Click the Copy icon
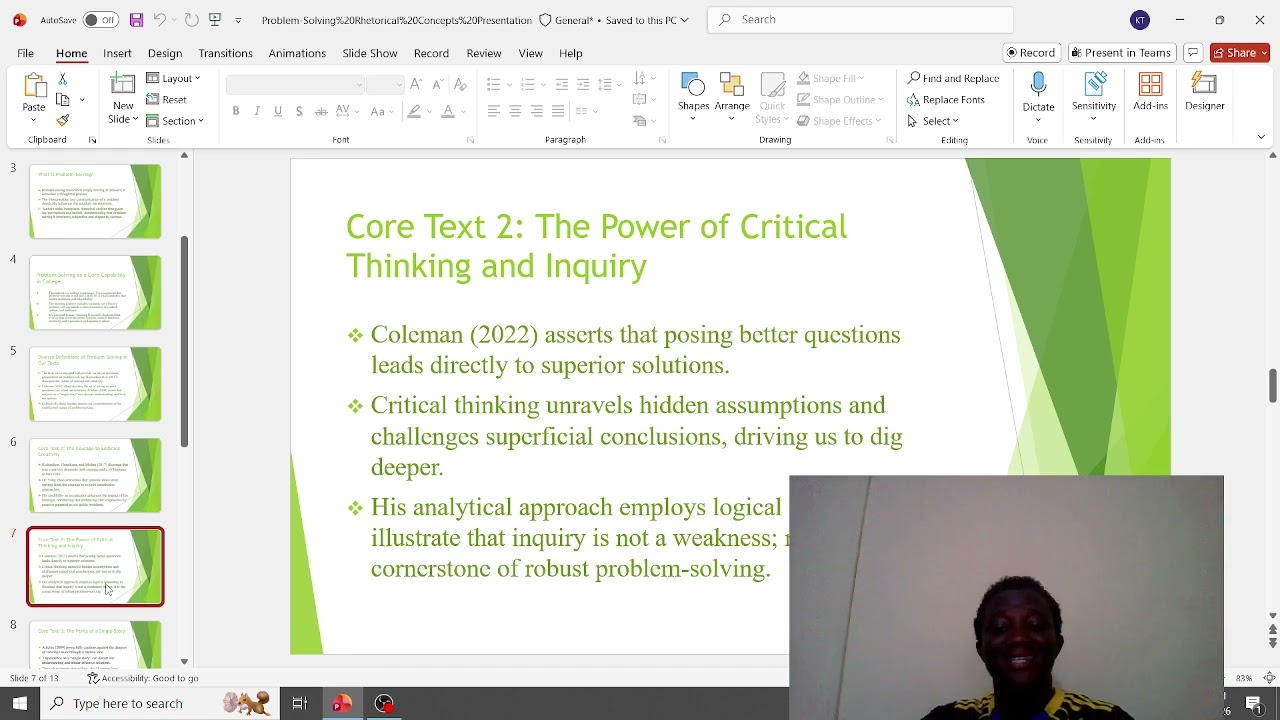 (x=62, y=100)
